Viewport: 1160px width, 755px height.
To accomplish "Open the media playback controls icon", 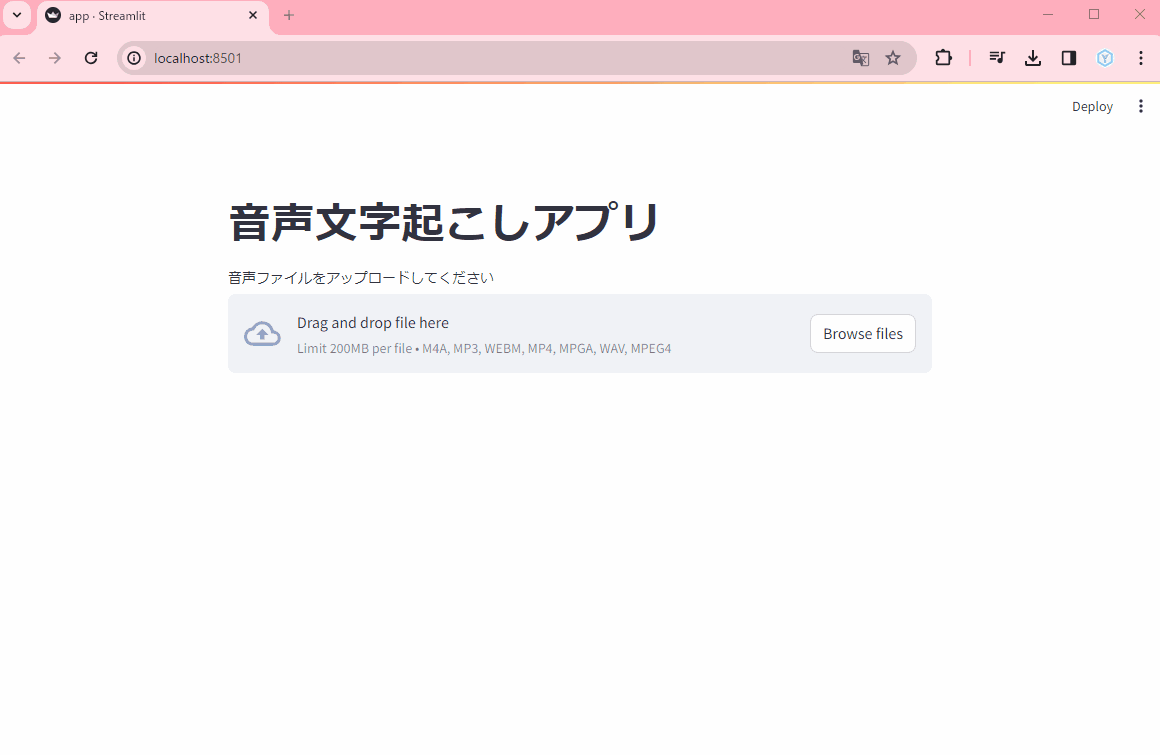I will coord(997,58).
